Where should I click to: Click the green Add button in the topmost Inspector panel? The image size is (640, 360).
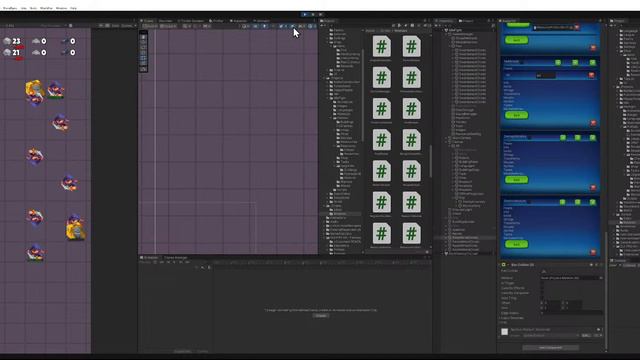(516, 40)
